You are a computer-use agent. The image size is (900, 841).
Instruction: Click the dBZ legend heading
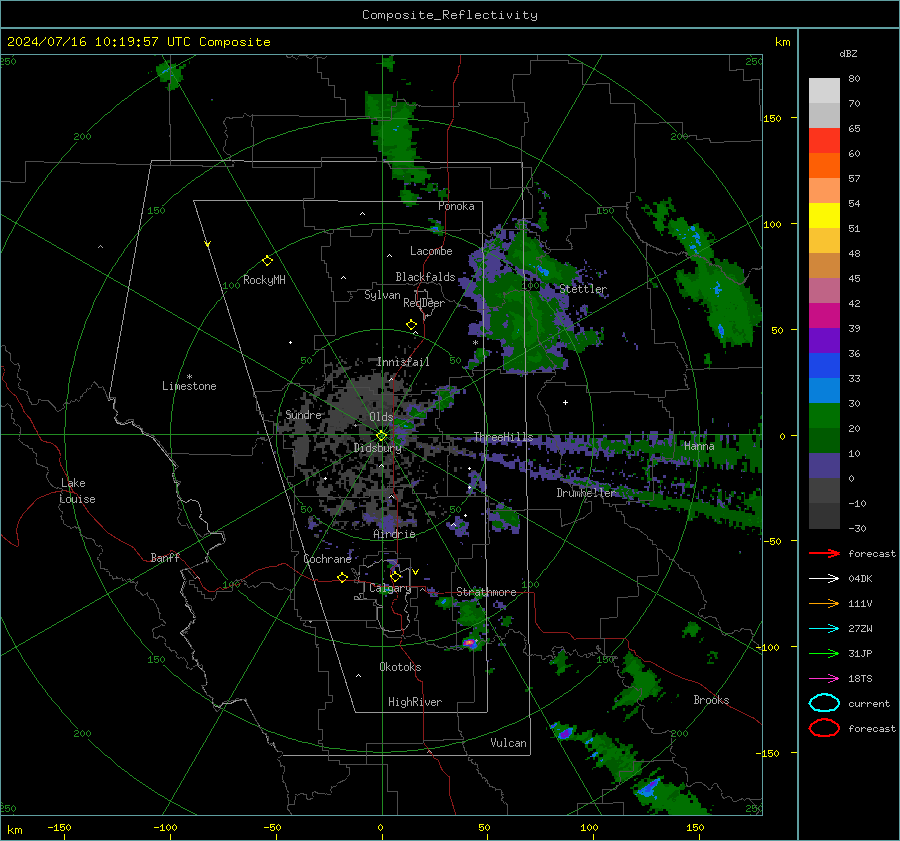(x=848, y=53)
